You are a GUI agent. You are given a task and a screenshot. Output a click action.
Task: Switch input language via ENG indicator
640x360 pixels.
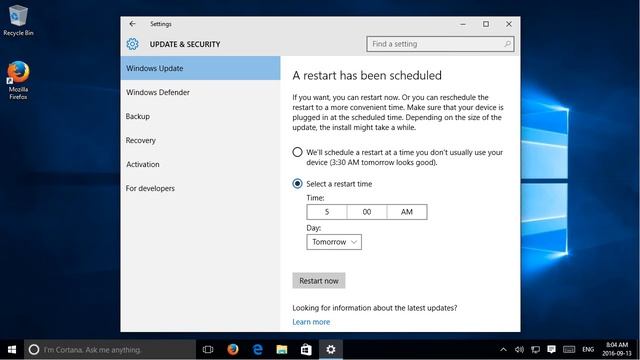(x=588, y=350)
